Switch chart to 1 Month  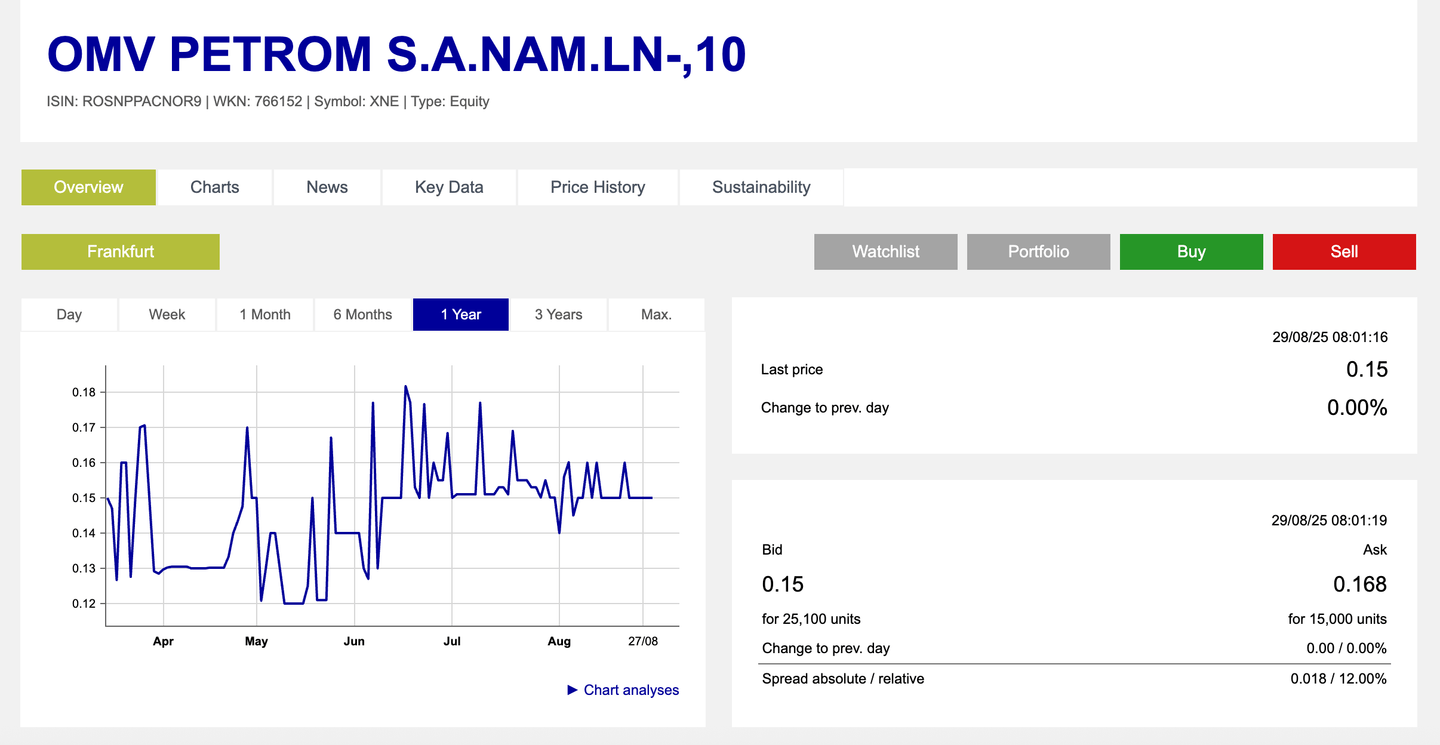[265, 314]
